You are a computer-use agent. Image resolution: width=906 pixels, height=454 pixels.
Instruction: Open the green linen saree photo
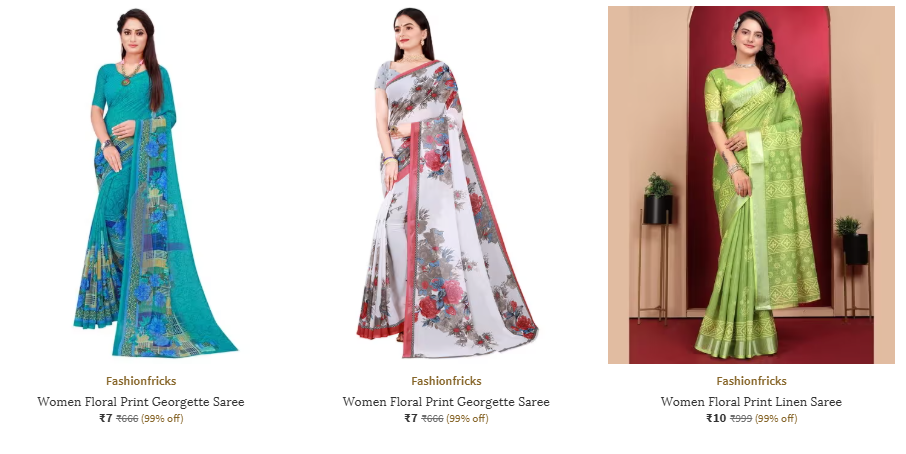751,185
